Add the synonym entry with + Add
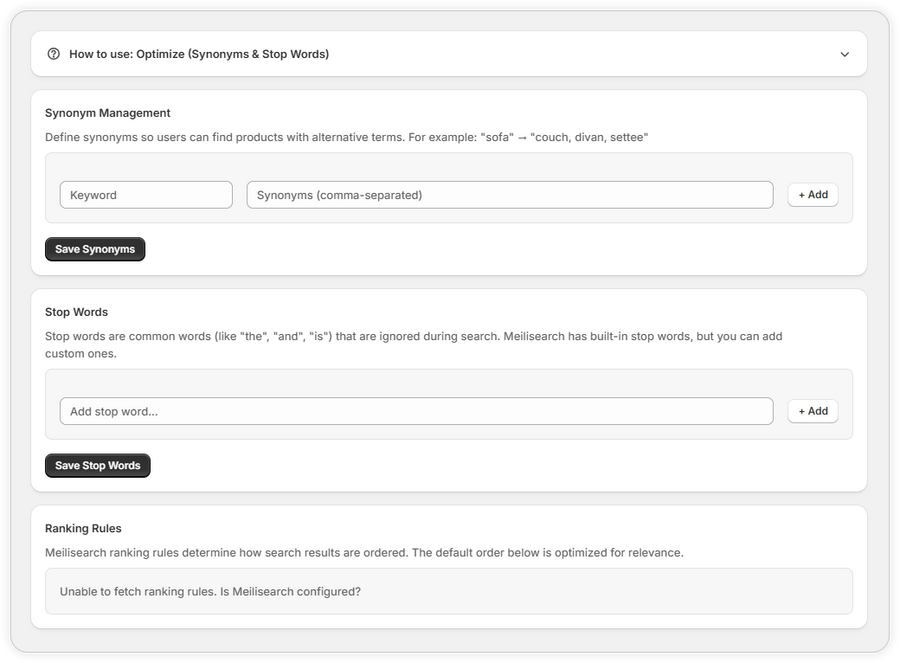The image size is (900, 663). 813,195
